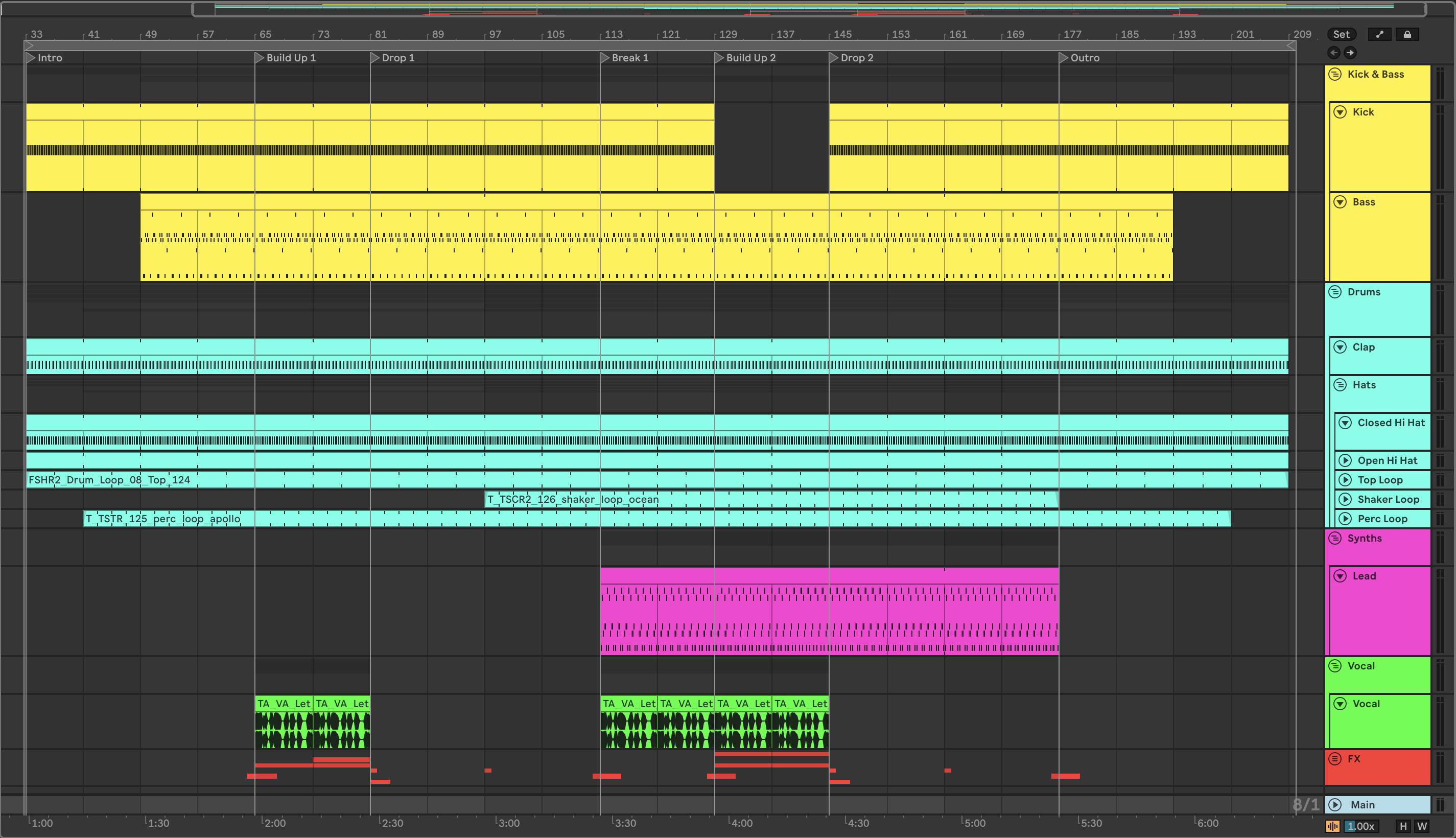This screenshot has width=1456, height=838.
Task: Toggle the H optimize height button
Action: pyautogui.click(x=1403, y=826)
